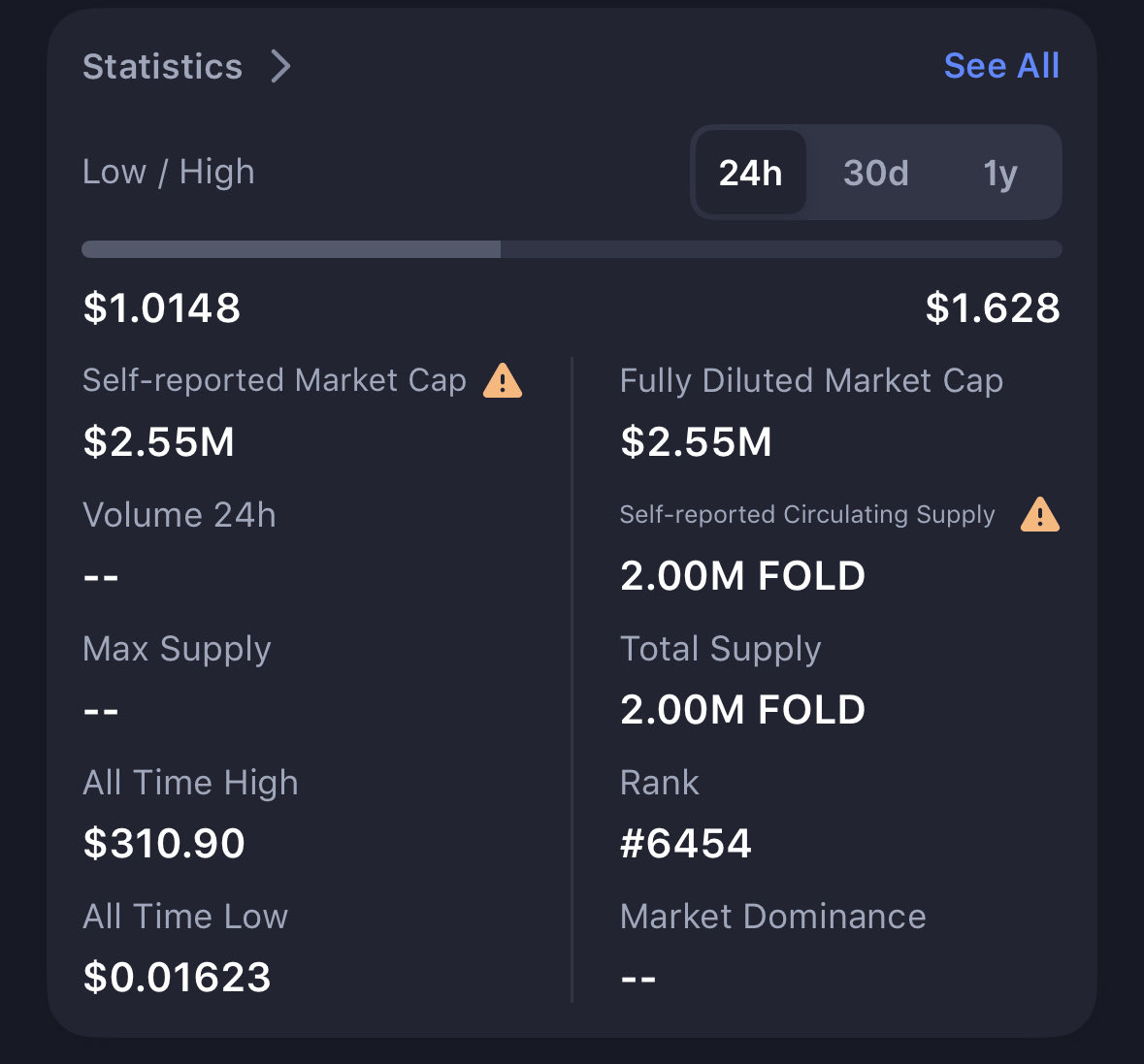Click the Rank value #6454
Viewport: 1144px width, 1064px height.
point(685,843)
